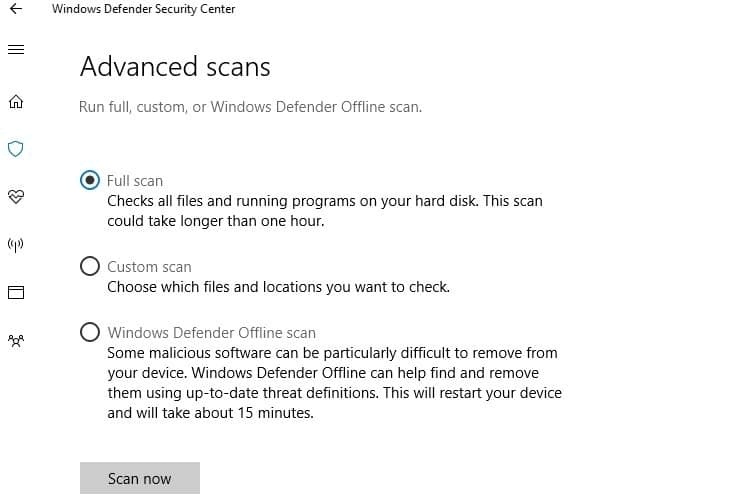Click the Full scan description about hard disk

tap(324, 211)
